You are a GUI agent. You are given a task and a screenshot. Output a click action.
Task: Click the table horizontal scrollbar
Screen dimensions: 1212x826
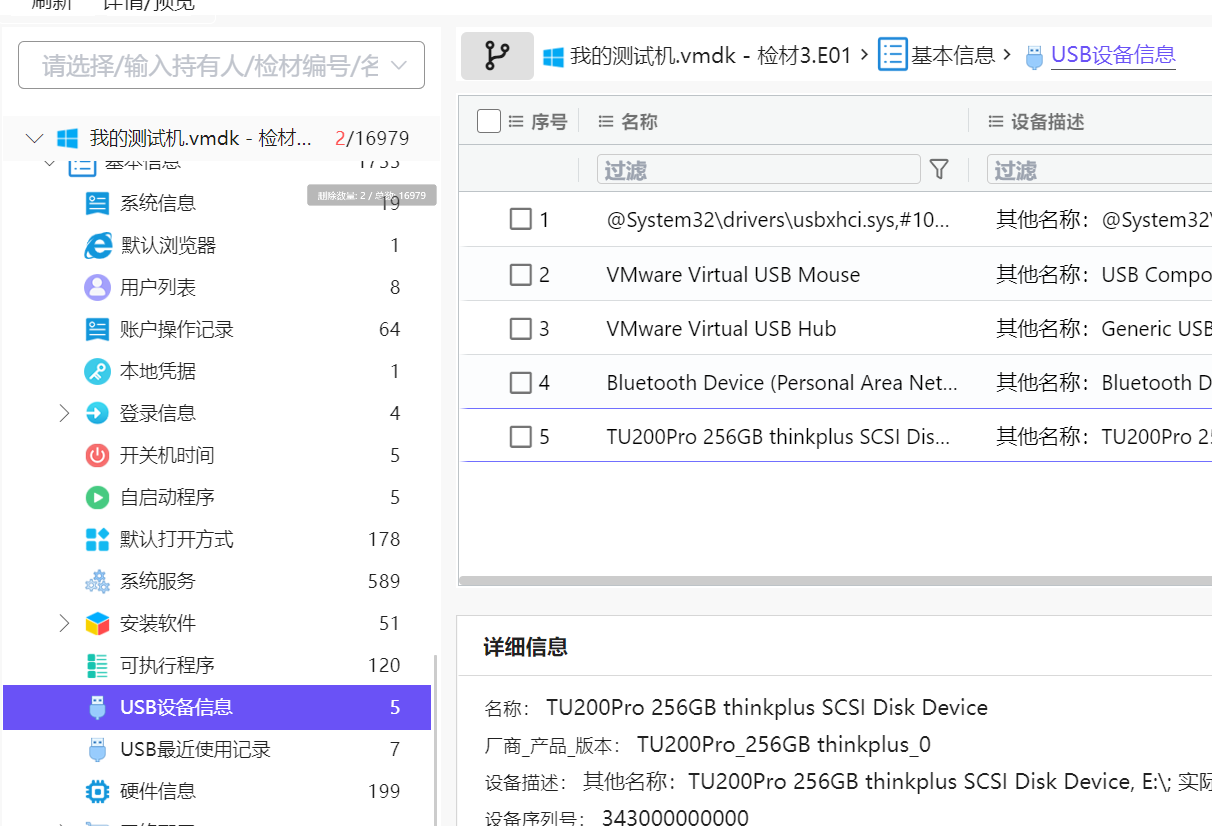pyautogui.click(x=835, y=580)
